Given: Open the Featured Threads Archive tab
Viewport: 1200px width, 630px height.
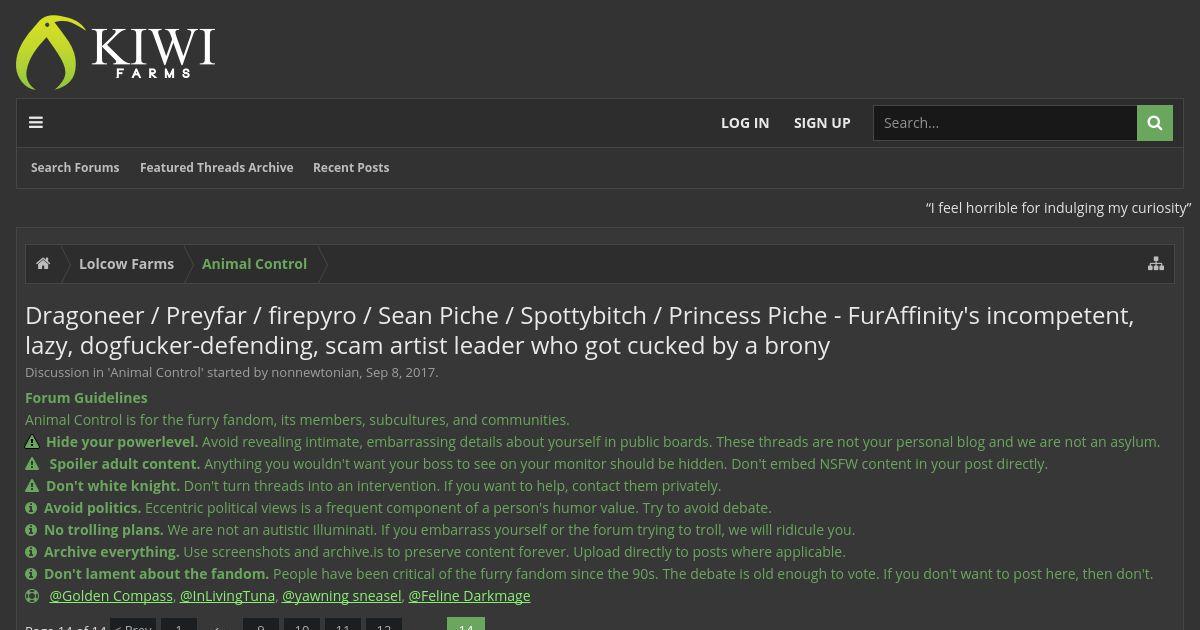Looking at the screenshot, I should coord(216,168).
